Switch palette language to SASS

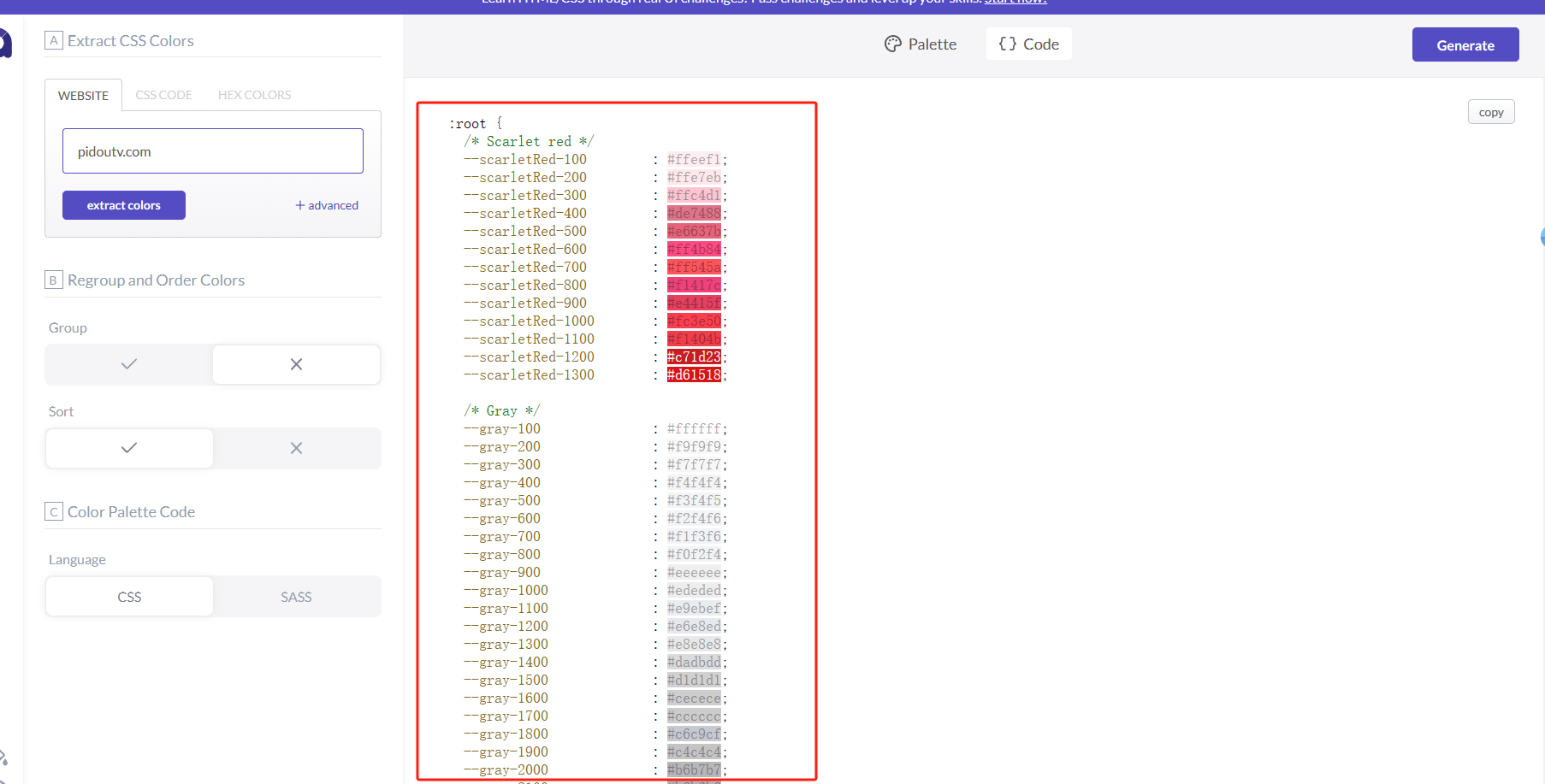pyautogui.click(x=296, y=597)
